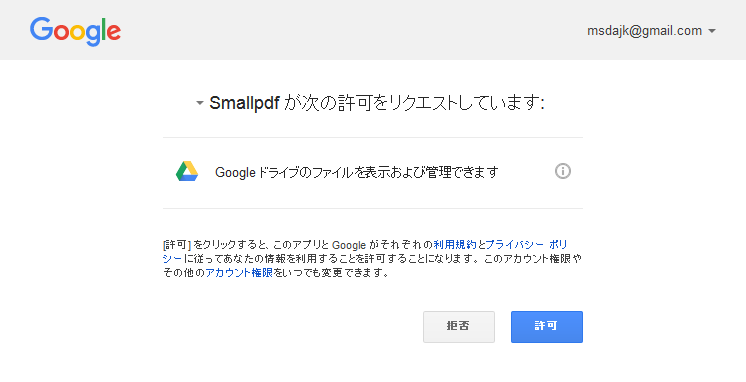Open the プライバシー ポリ policy link

tap(527, 245)
